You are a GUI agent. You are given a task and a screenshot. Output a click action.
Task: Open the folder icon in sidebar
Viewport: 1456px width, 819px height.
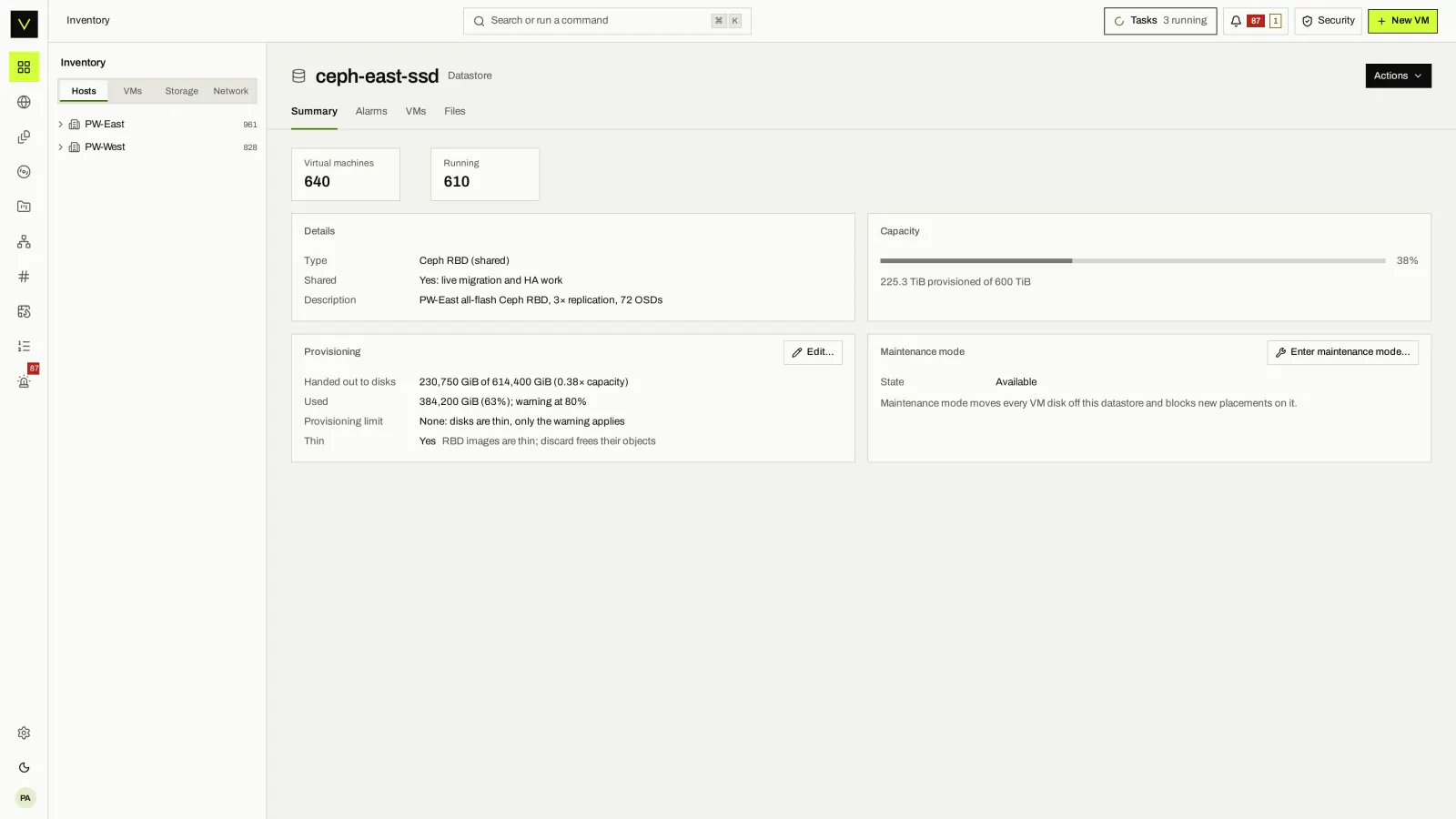(x=24, y=207)
